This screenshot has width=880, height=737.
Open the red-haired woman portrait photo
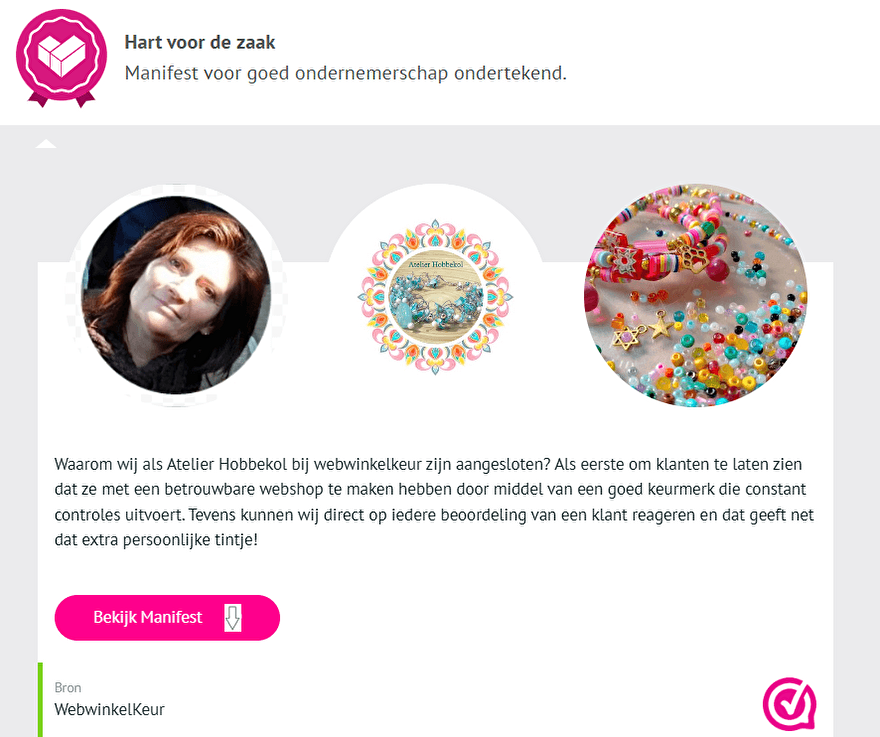pos(176,295)
